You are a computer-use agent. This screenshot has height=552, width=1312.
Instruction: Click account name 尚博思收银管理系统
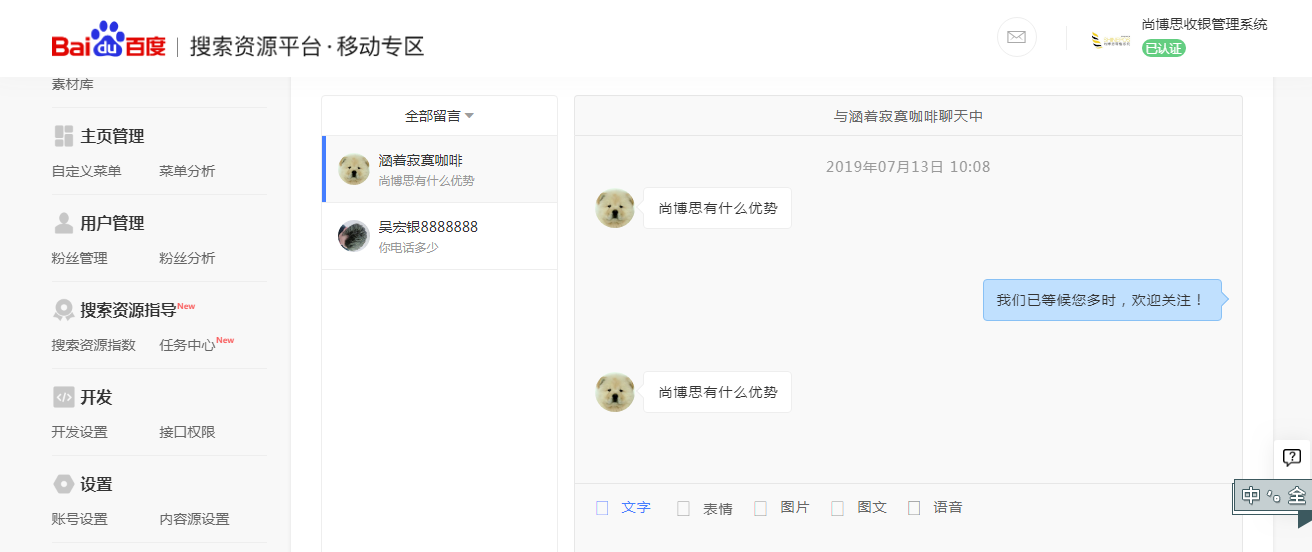point(1205,24)
